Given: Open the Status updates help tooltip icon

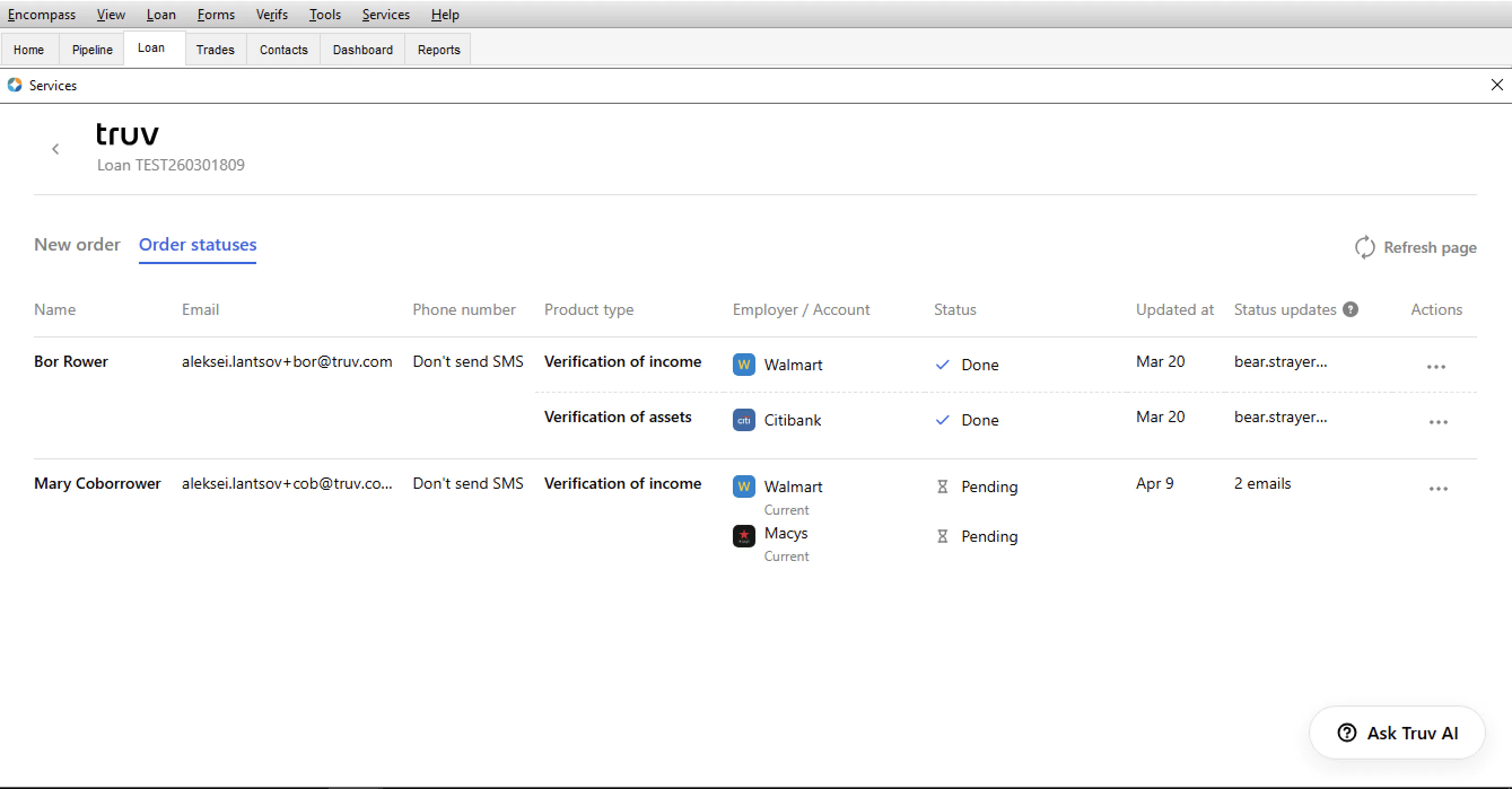Looking at the screenshot, I should pyautogui.click(x=1351, y=309).
